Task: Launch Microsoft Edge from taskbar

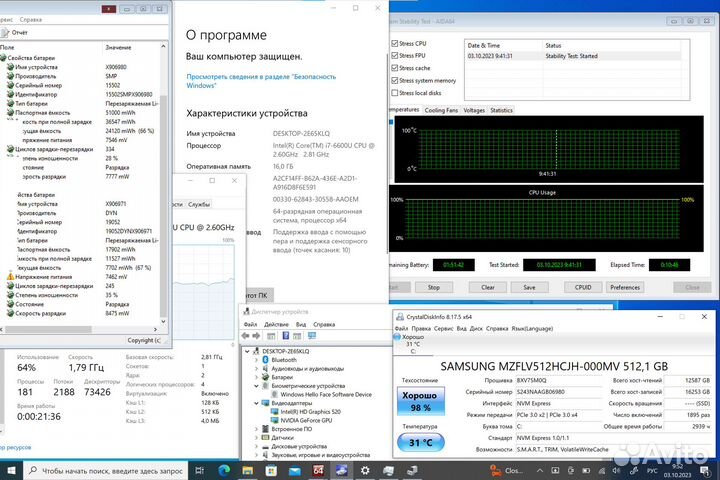Action: (x=224, y=470)
